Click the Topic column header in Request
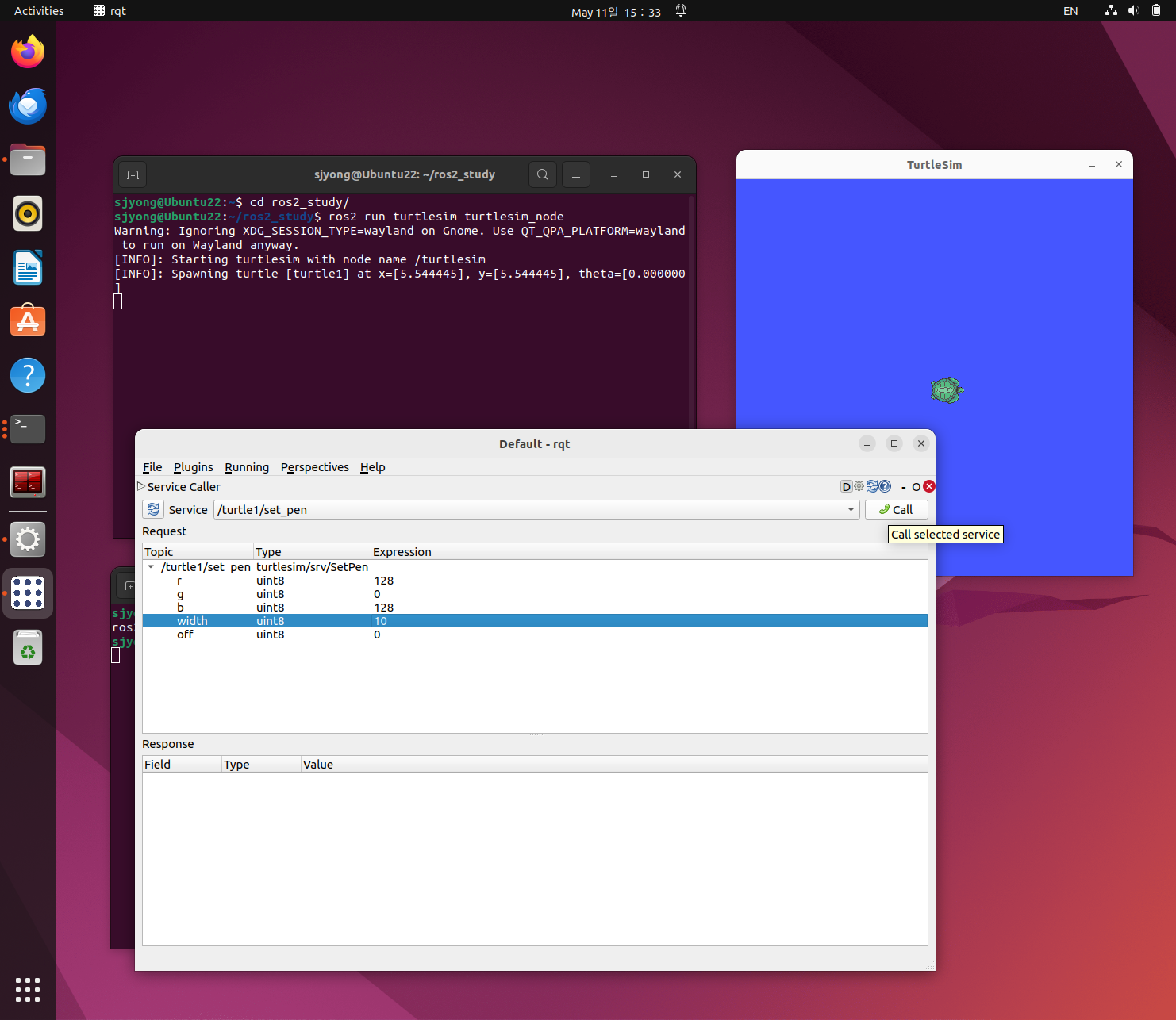1176x1020 pixels. (x=198, y=552)
